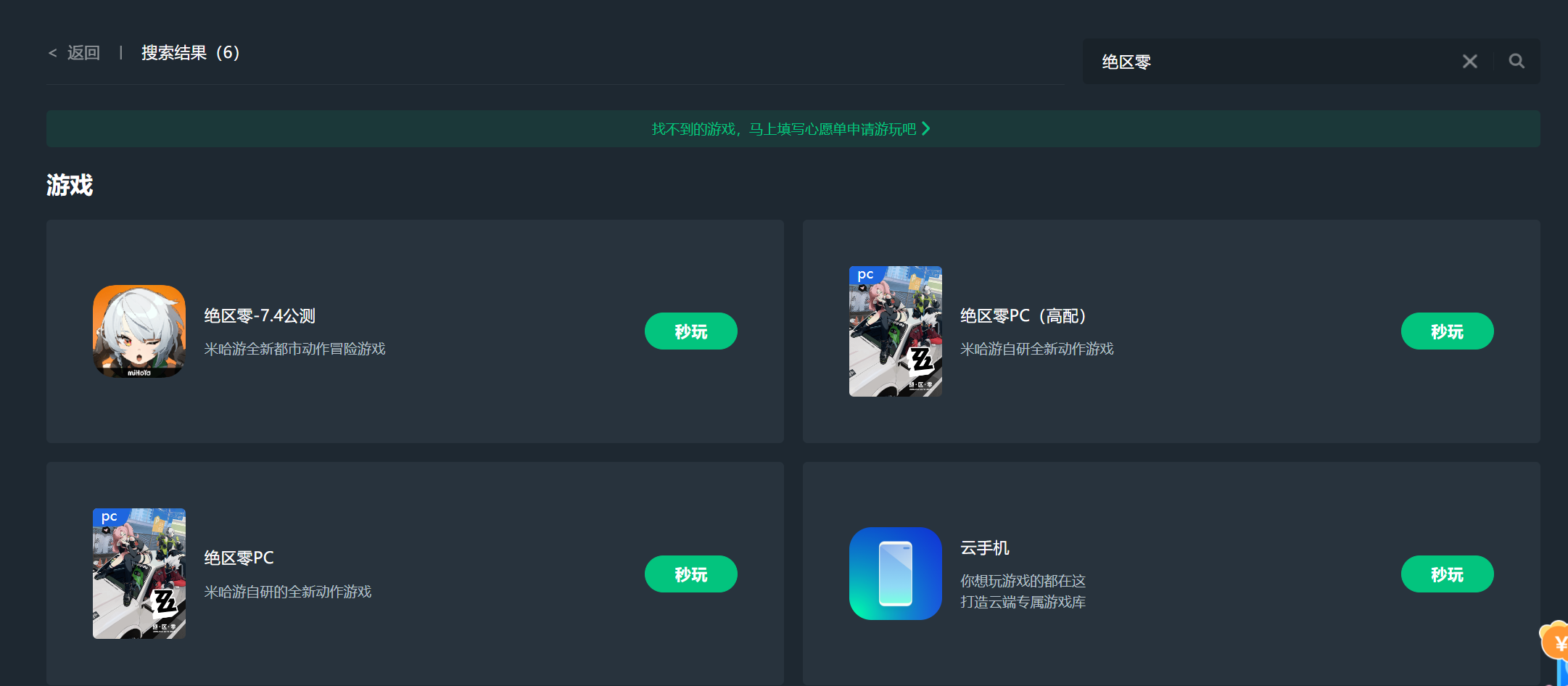Select the title 绝区零PC in bottom card
The image size is (1568, 686).
coord(239,558)
